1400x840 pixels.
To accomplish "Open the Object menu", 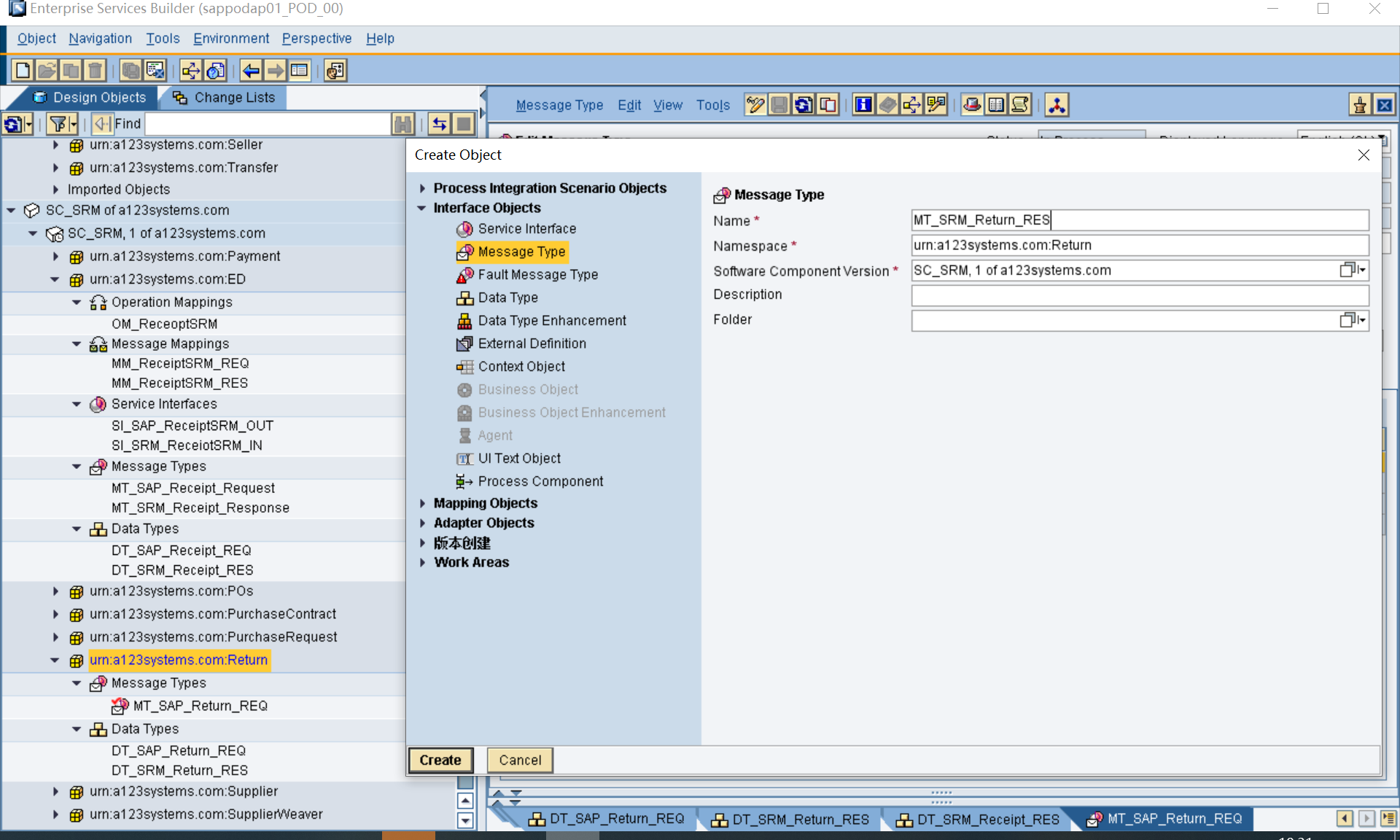I will [x=36, y=39].
